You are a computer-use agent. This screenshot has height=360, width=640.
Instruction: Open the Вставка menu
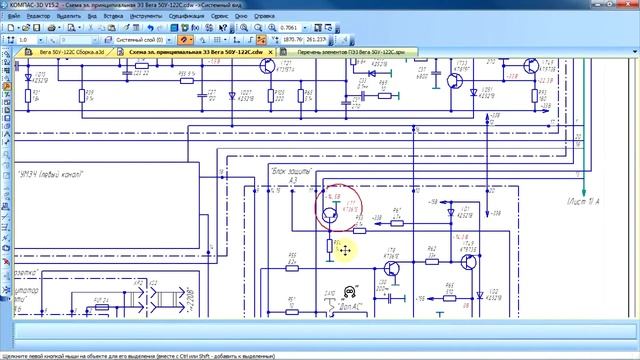[113, 16]
